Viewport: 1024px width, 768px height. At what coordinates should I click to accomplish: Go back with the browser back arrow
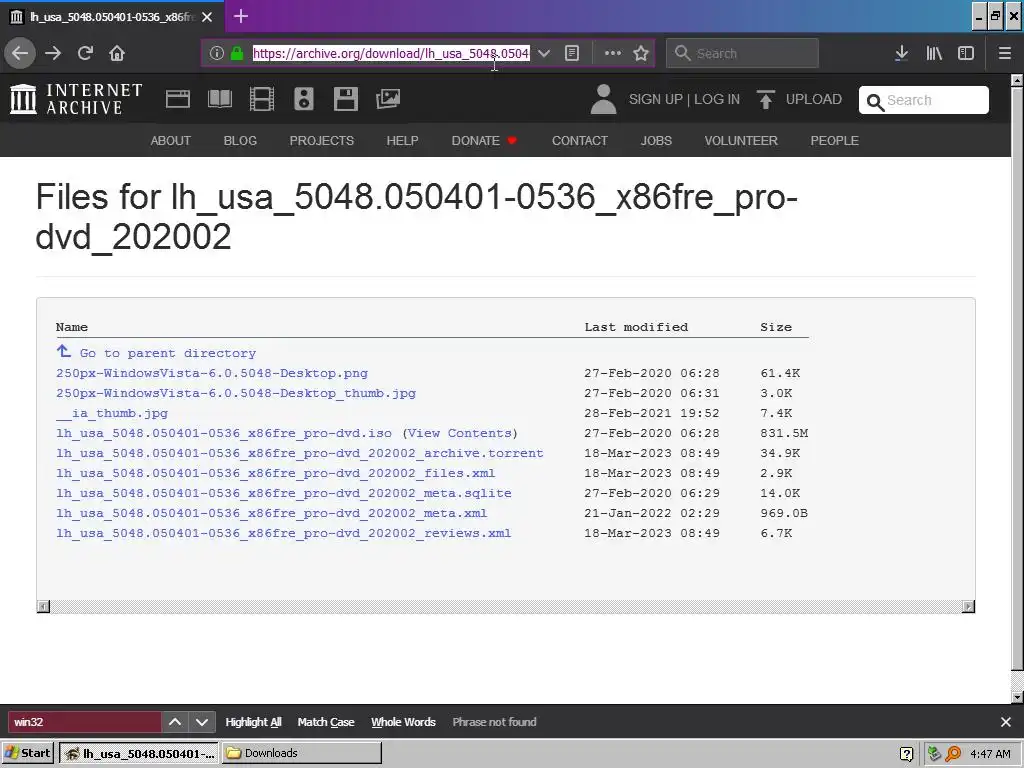pyautogui.click(x=20, y=53)
